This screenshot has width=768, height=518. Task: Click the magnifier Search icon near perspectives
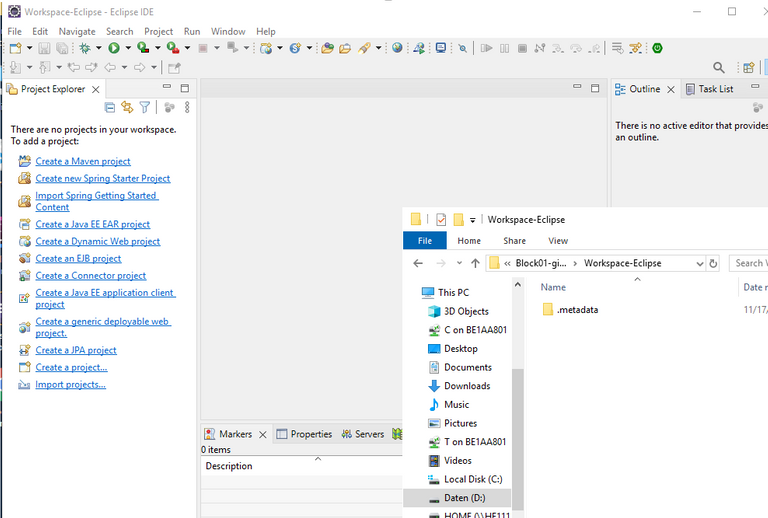(x=719, y=68)
